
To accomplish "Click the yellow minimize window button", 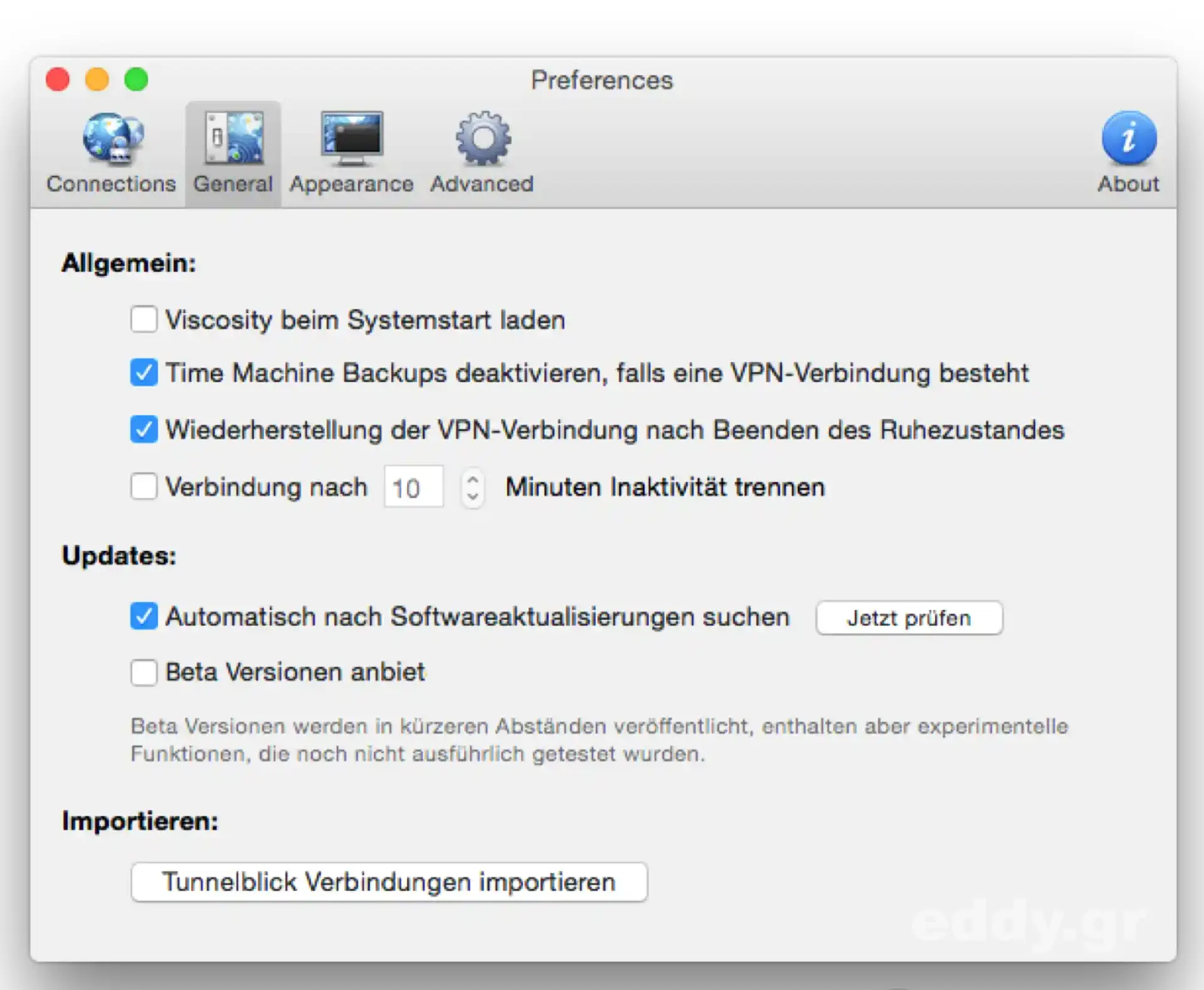I will click(x=97, y=80).
